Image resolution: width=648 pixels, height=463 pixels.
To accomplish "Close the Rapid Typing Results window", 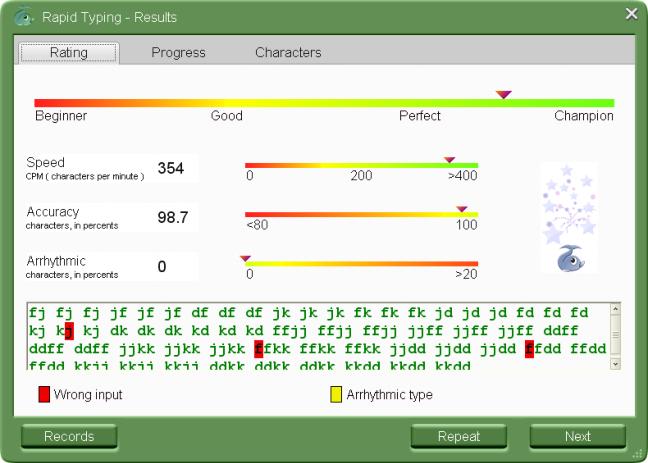I will pyautogui.click(x=631, y=14).
